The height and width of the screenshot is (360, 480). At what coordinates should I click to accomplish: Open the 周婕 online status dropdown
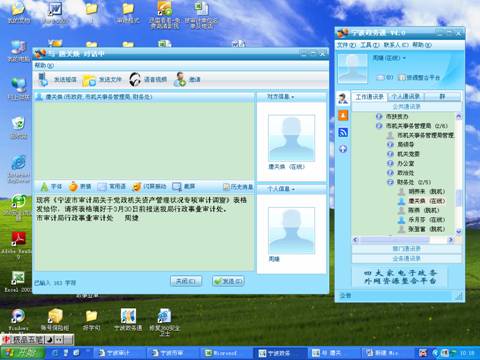click(x=404, y=58)
